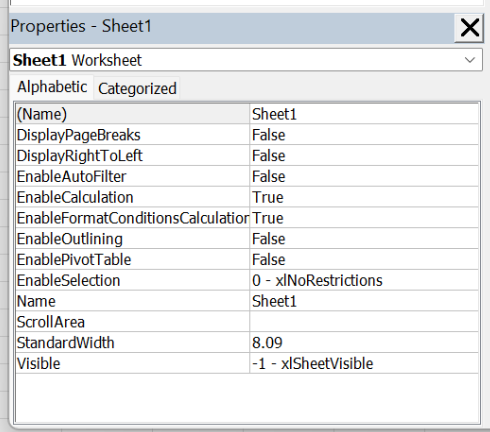
Task: Close the Properties - Sheet1 panel
Action: [469, 28]
